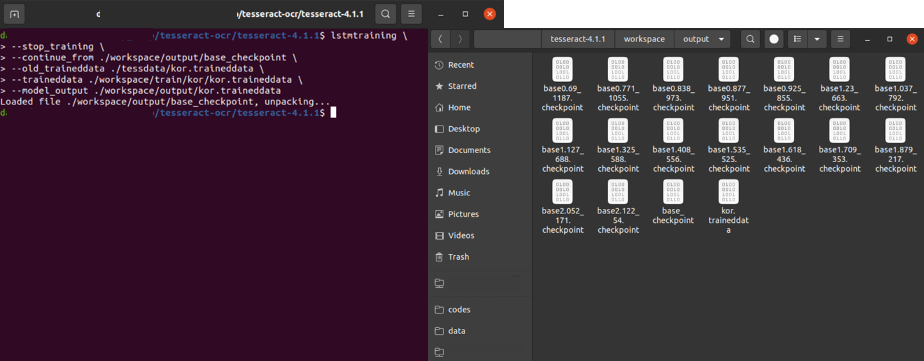Select file base0.771_1055.checkpoint
924x361 pixels.
click(618, 84)
